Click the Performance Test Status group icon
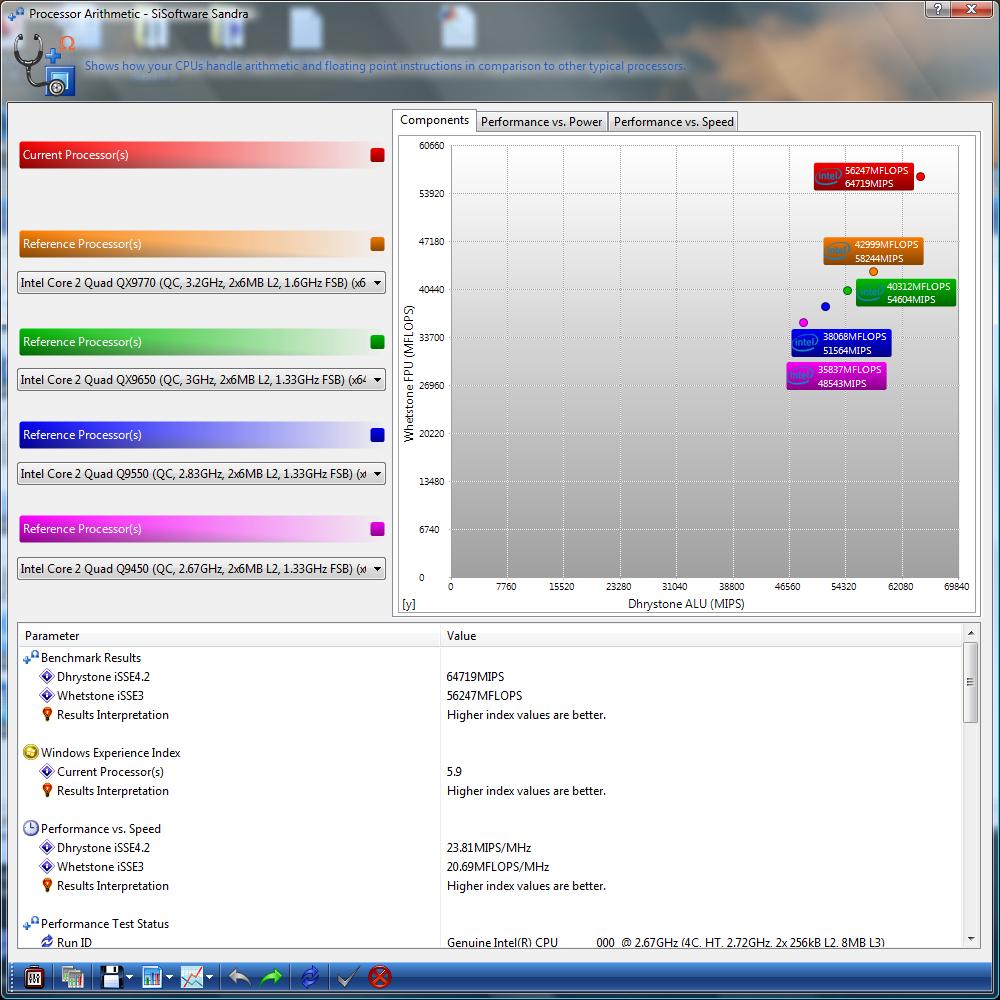Screen dimensions: 1000x1000 tap(31, 923)
